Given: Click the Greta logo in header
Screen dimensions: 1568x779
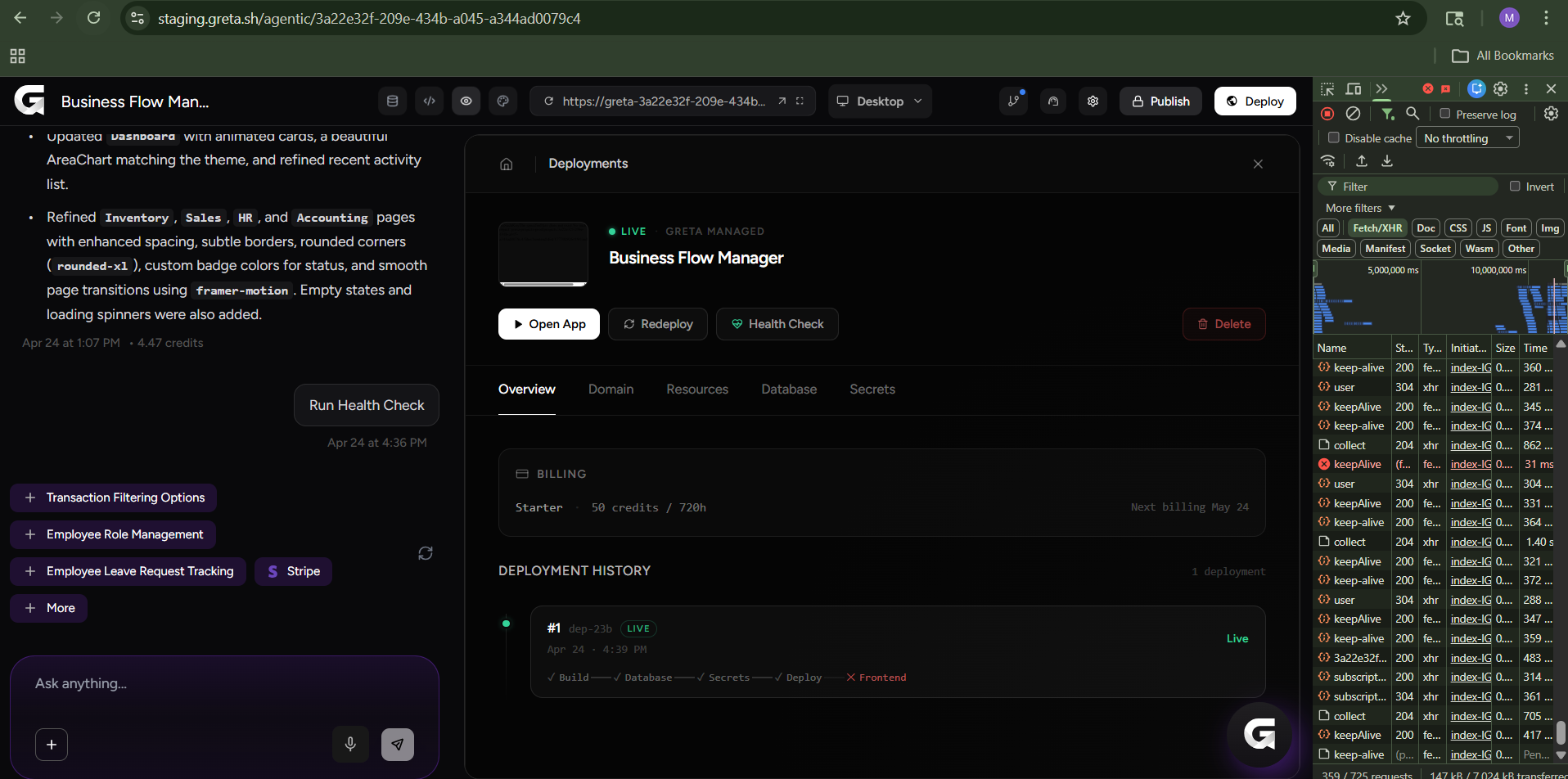Looking at the screenshot, I should [29, 101].
